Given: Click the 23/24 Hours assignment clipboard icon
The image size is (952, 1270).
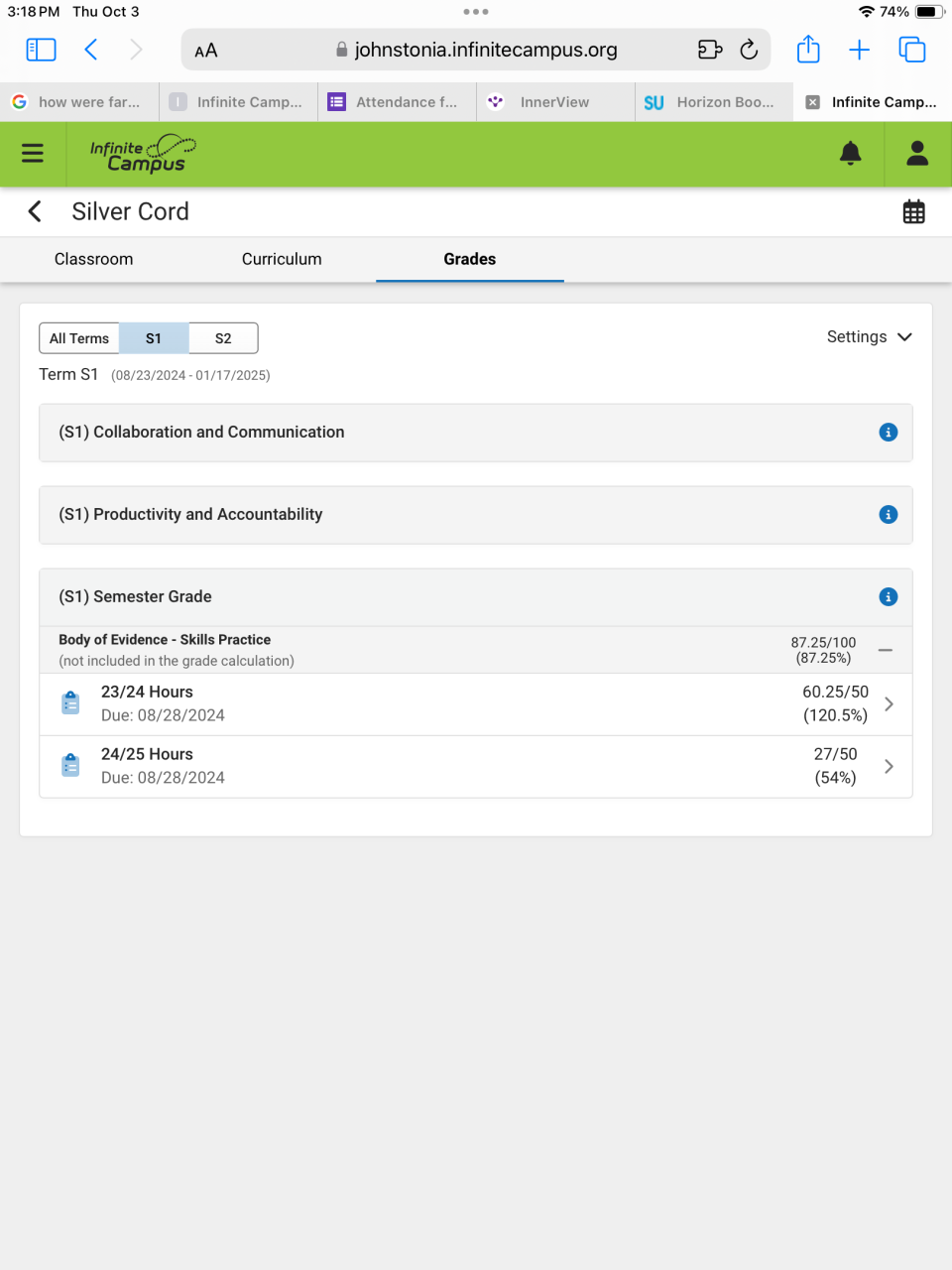Looking at the screenshot, I should point(70,703).
